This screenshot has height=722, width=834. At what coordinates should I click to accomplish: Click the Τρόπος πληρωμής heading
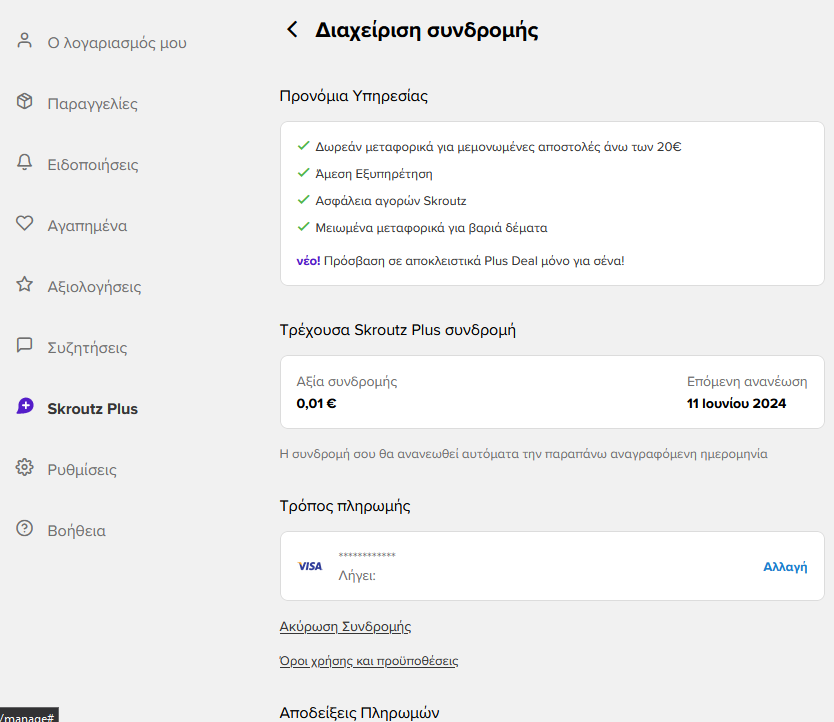pyautogui.click(x=345, y=505)
